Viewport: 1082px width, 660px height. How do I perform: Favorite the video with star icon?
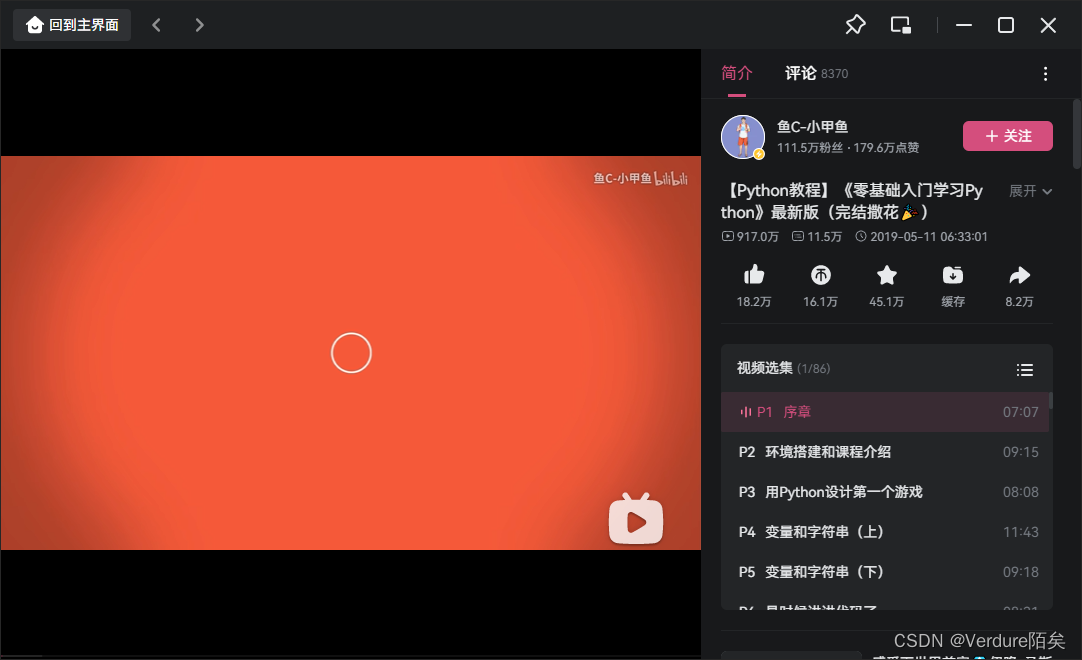tap(887, 275)
